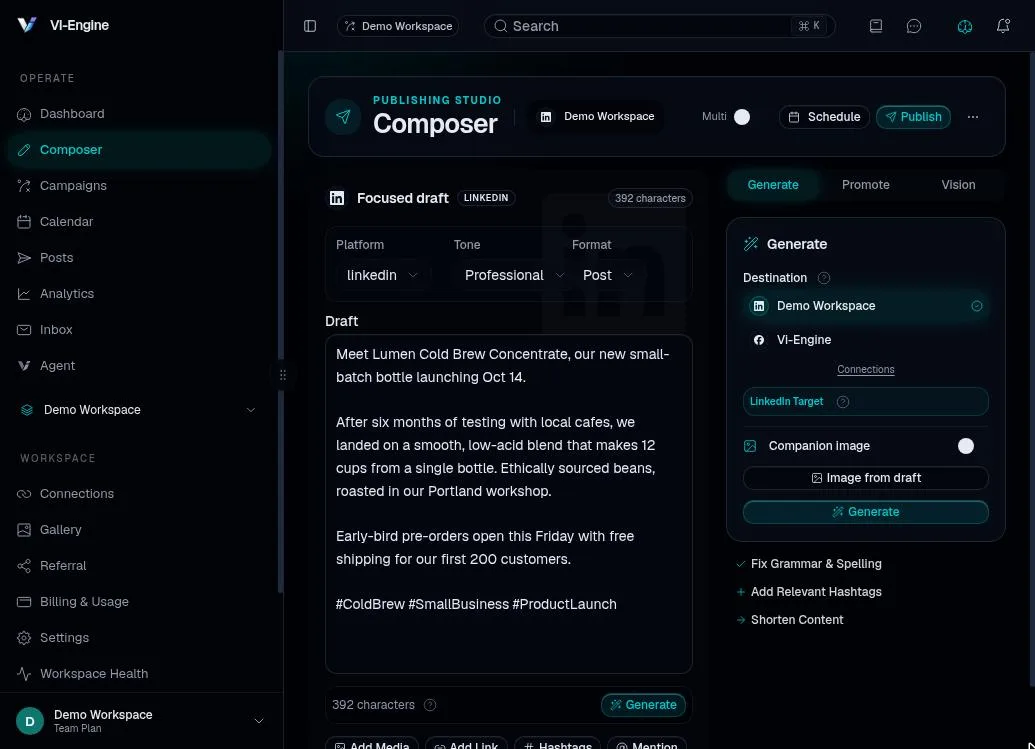
Task: Click Image from draft button
Action: tap(865, 478)
